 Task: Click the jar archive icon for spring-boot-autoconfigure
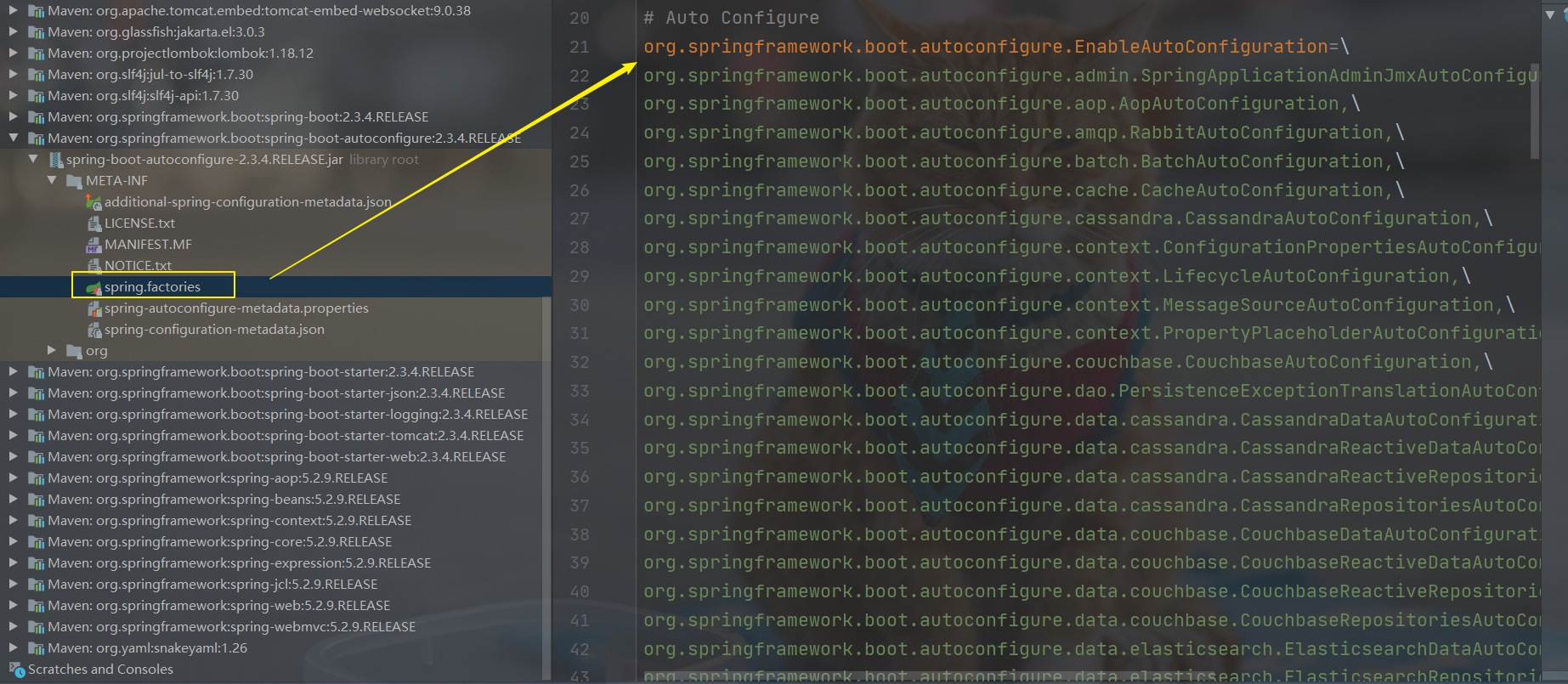pyautogui.click(x=56, y=160)
